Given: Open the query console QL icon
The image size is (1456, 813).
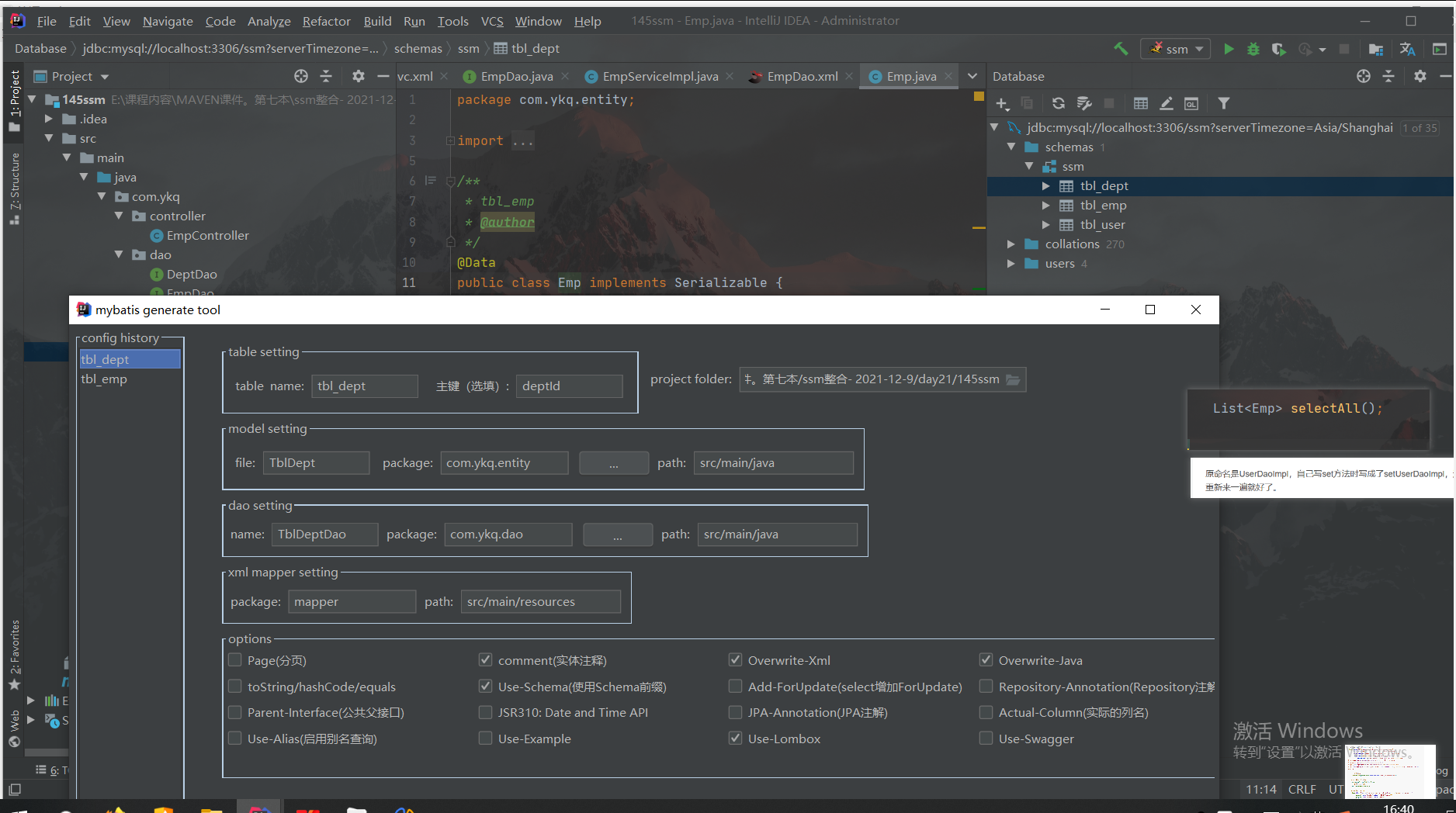Looking at the screenshot, I should coord(1191,103).
